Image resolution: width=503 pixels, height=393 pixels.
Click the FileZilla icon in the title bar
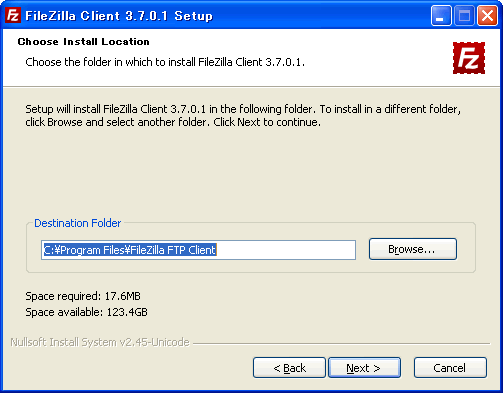pos(13,15)
